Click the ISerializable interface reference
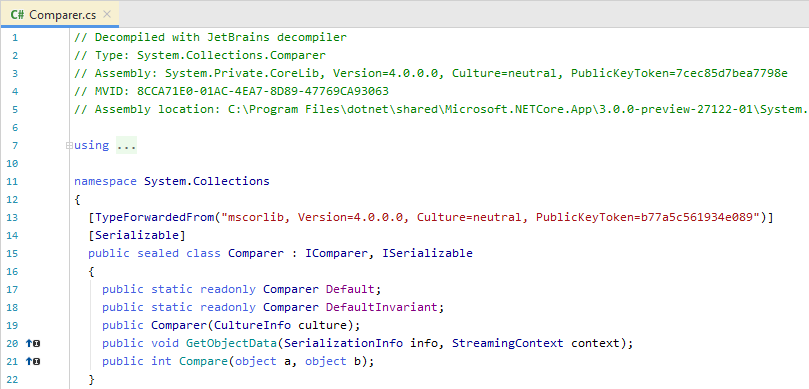The image size is (809, 389). [x=427, y=253]
